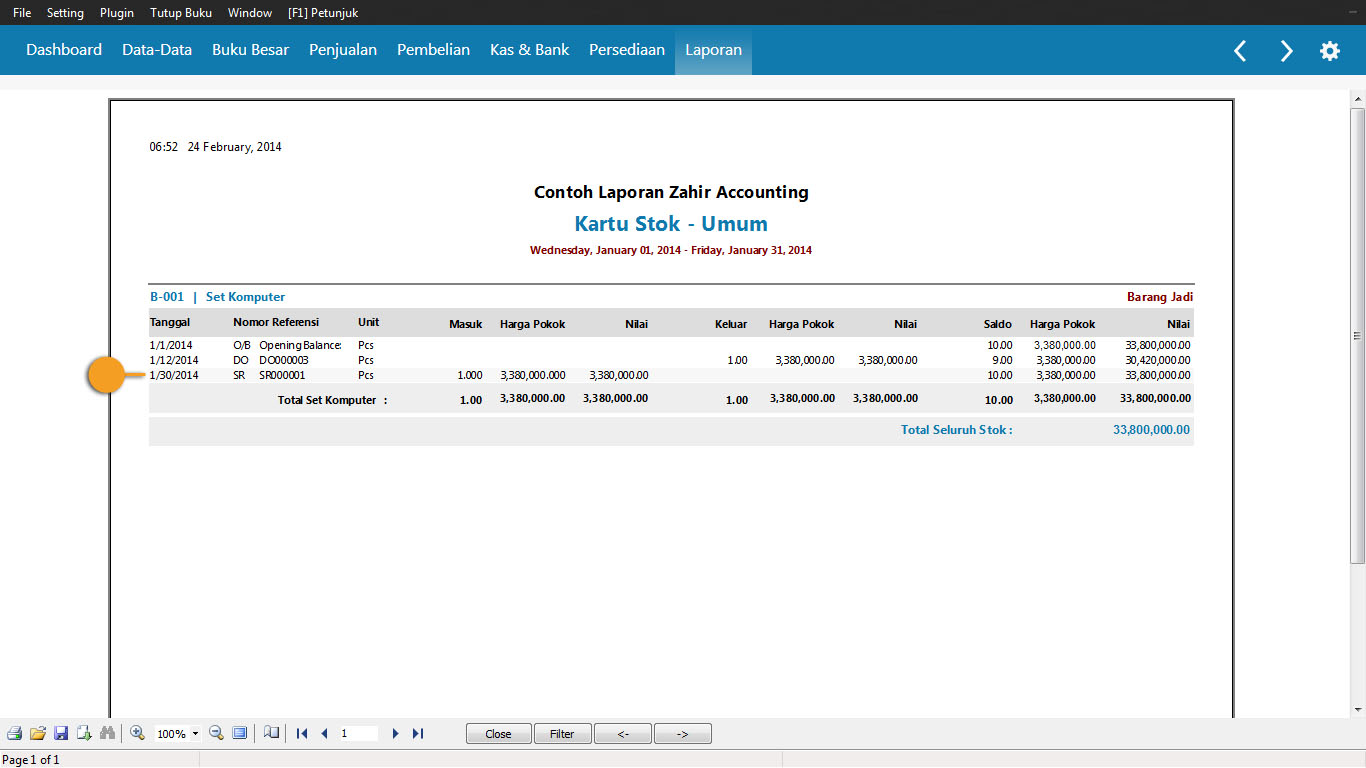Image resolution: width=1366 pixels, height=768 pixels.
Task: Switch to the Penjualan tab
Action: coord(343,50)
